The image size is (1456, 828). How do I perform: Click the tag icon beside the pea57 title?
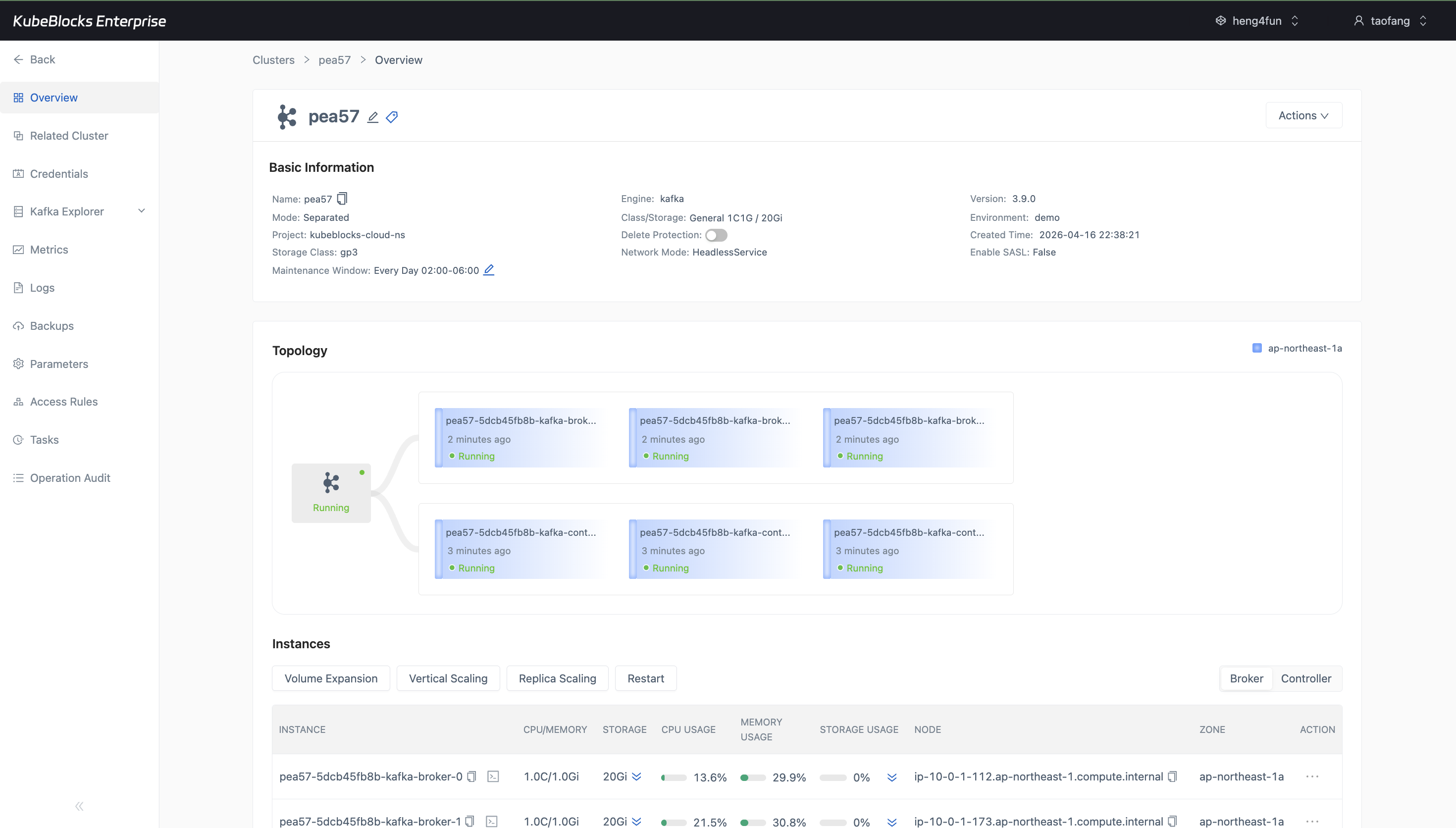[392, 117]
